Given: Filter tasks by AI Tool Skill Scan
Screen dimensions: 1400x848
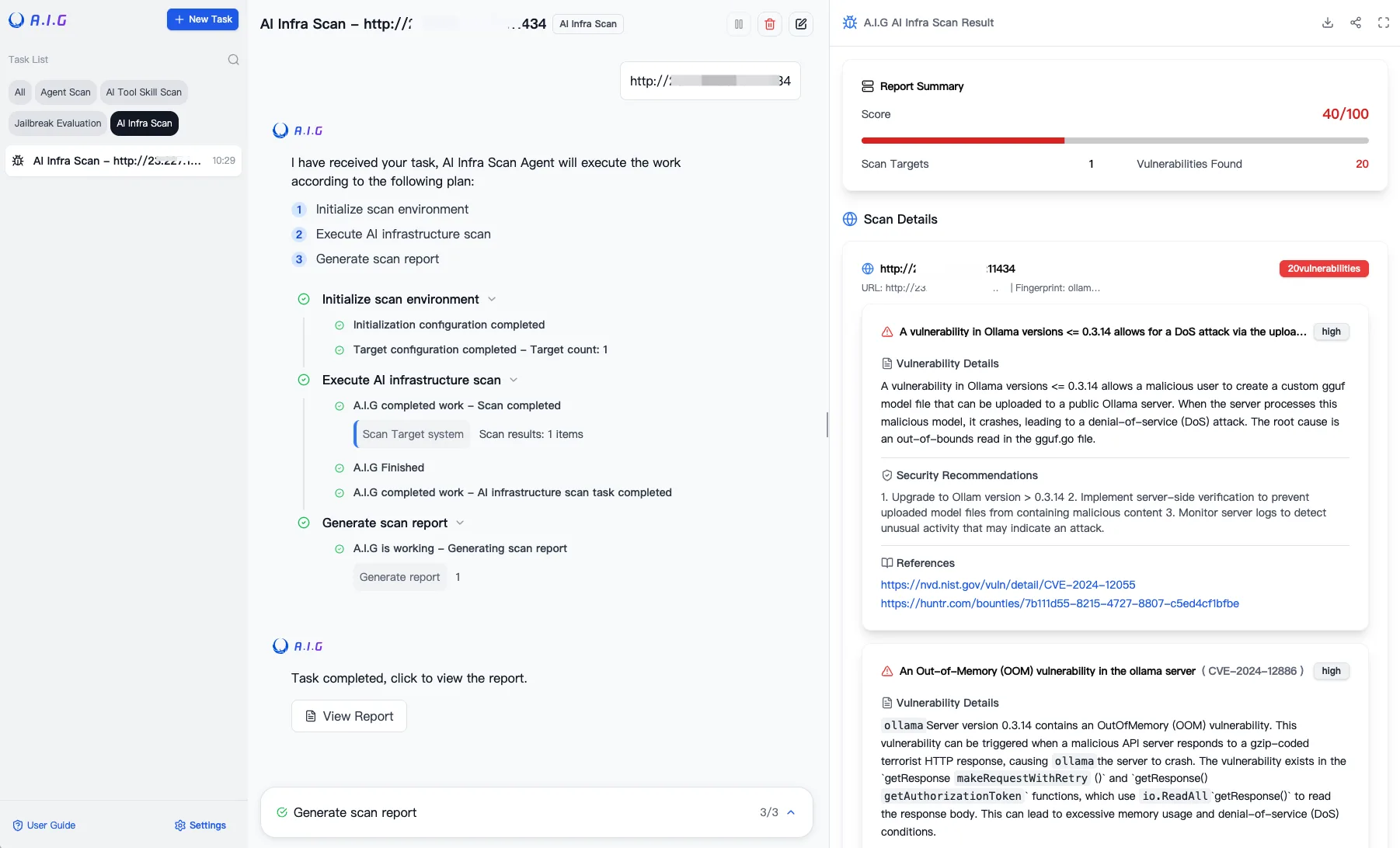Looking at the screenshot, I should 144,92.
